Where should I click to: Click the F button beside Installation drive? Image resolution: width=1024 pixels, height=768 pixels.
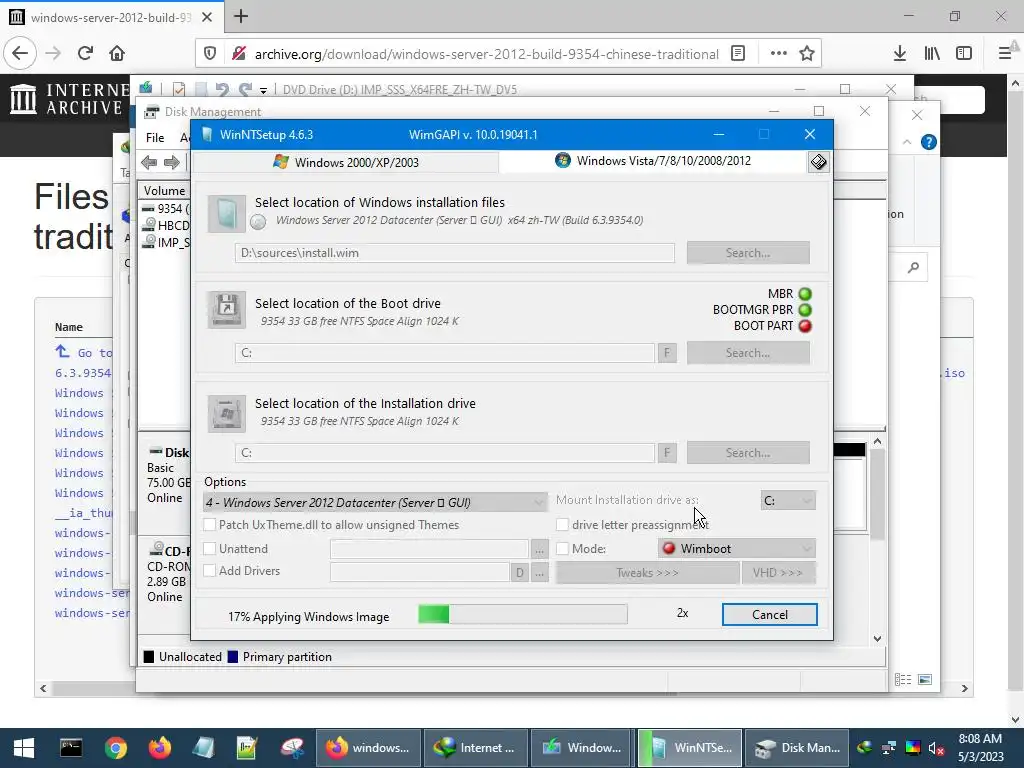[667, 453]
